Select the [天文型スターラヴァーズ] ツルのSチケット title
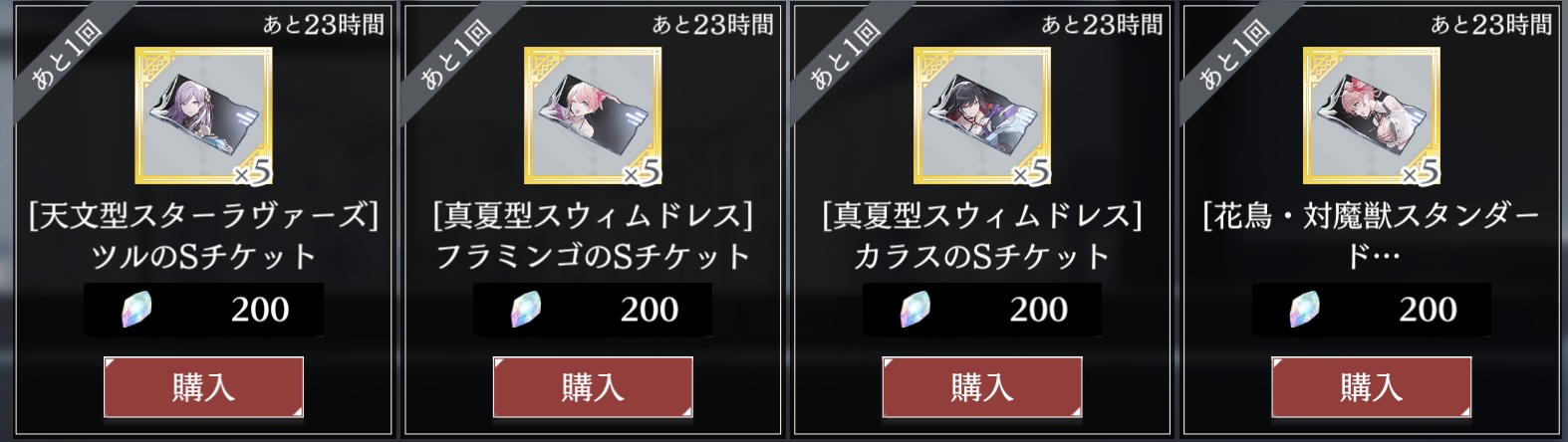This screenshot has height=442, width=1568. pos(204,235)
